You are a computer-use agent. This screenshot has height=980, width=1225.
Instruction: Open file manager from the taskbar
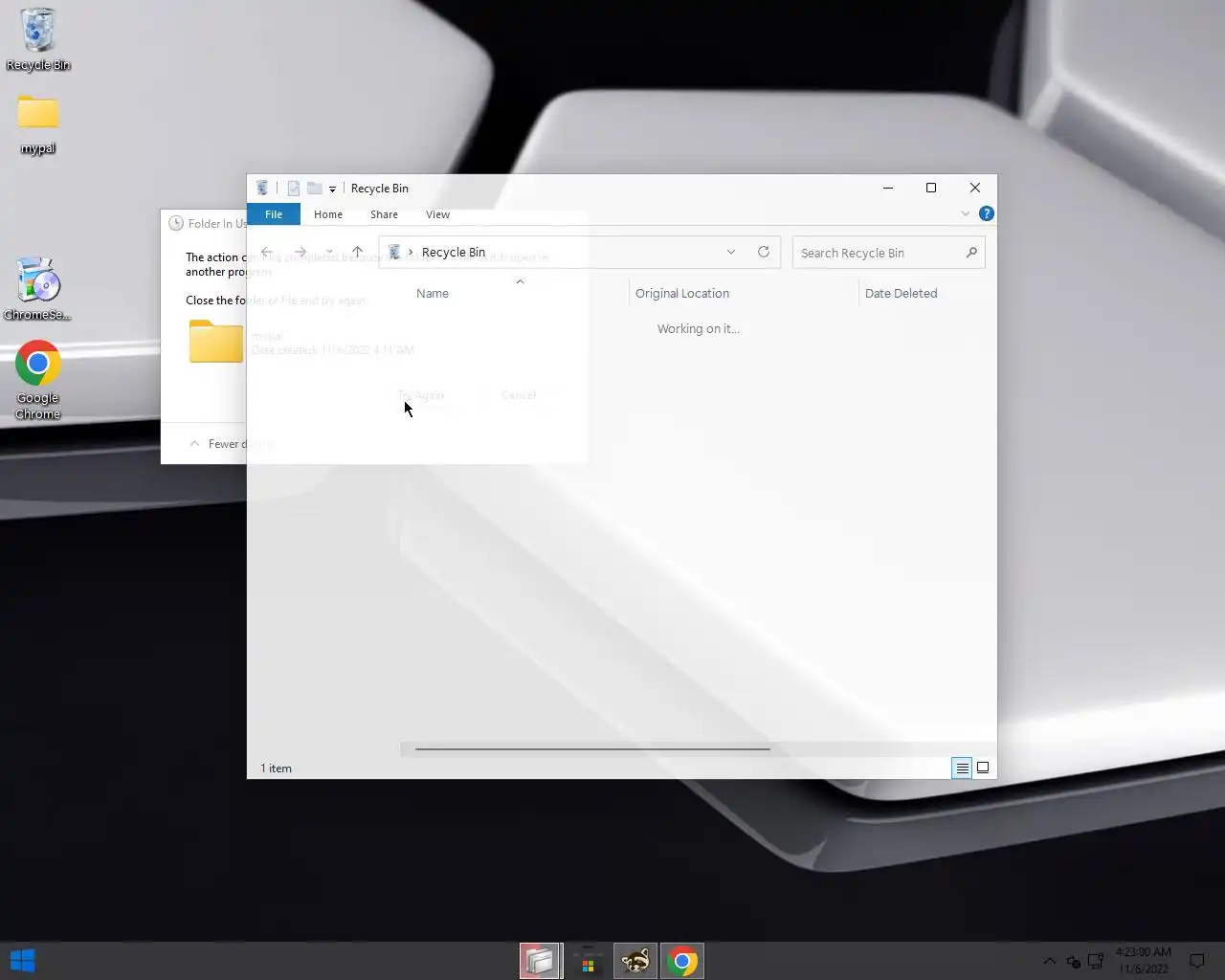click(541, 961)
